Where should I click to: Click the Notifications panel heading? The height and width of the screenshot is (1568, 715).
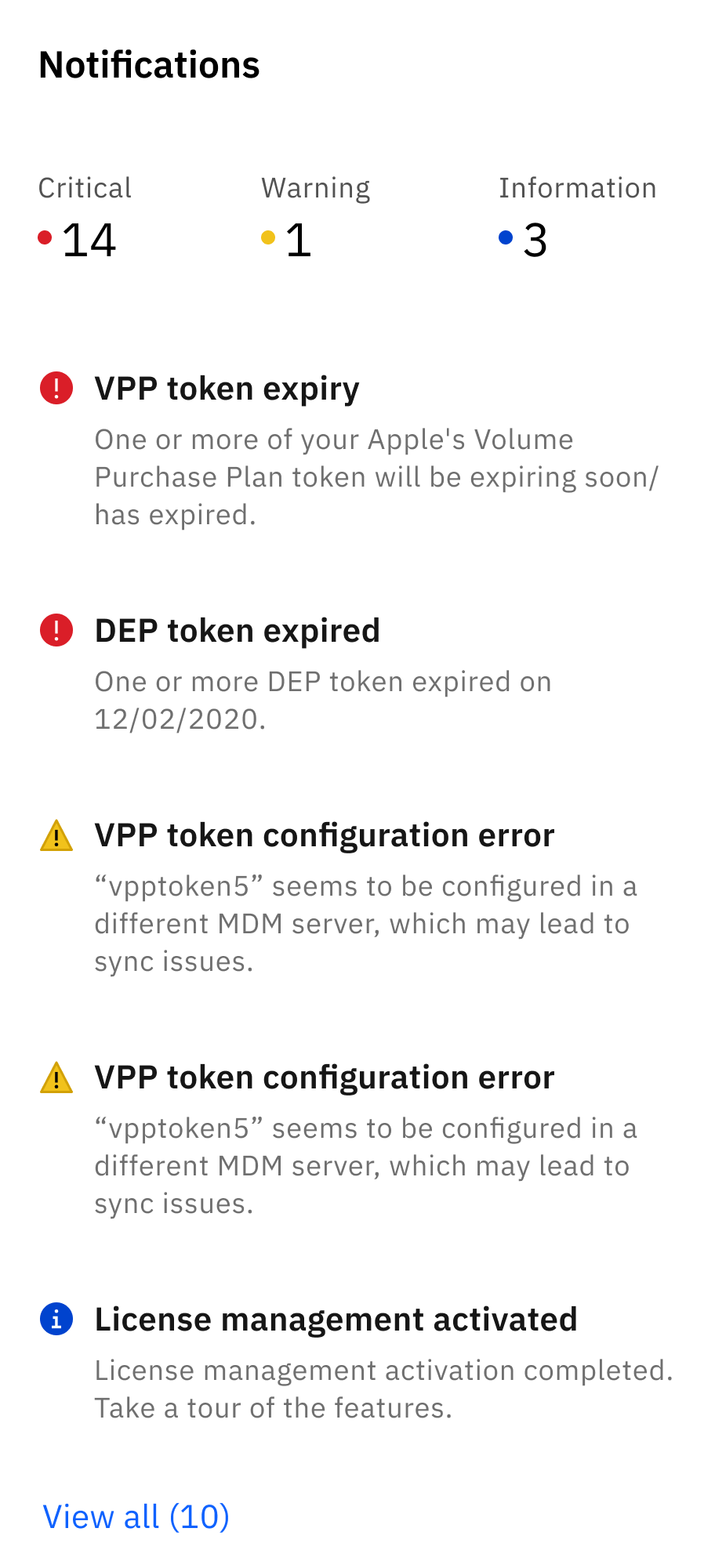pos(149,65)
